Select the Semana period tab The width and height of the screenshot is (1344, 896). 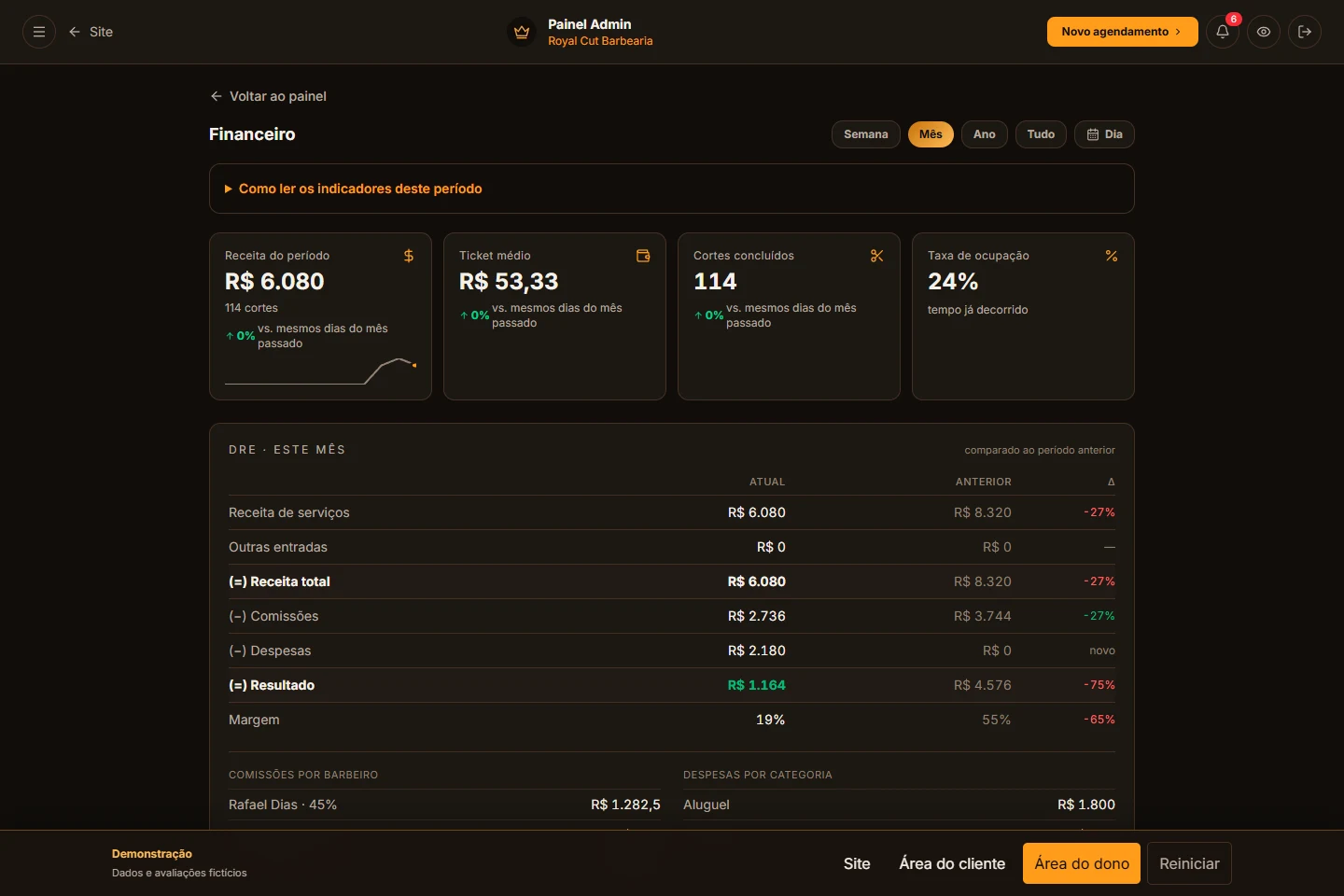pyautogui.click(x=866, y=134)
